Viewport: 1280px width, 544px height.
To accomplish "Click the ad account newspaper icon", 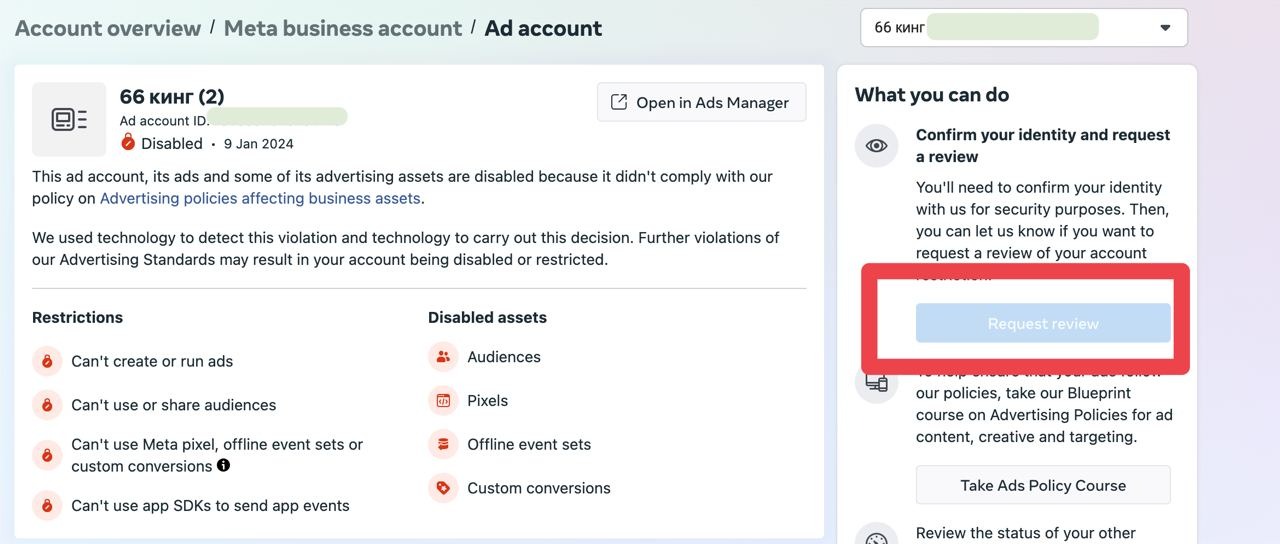I will (x=69, y=120).
